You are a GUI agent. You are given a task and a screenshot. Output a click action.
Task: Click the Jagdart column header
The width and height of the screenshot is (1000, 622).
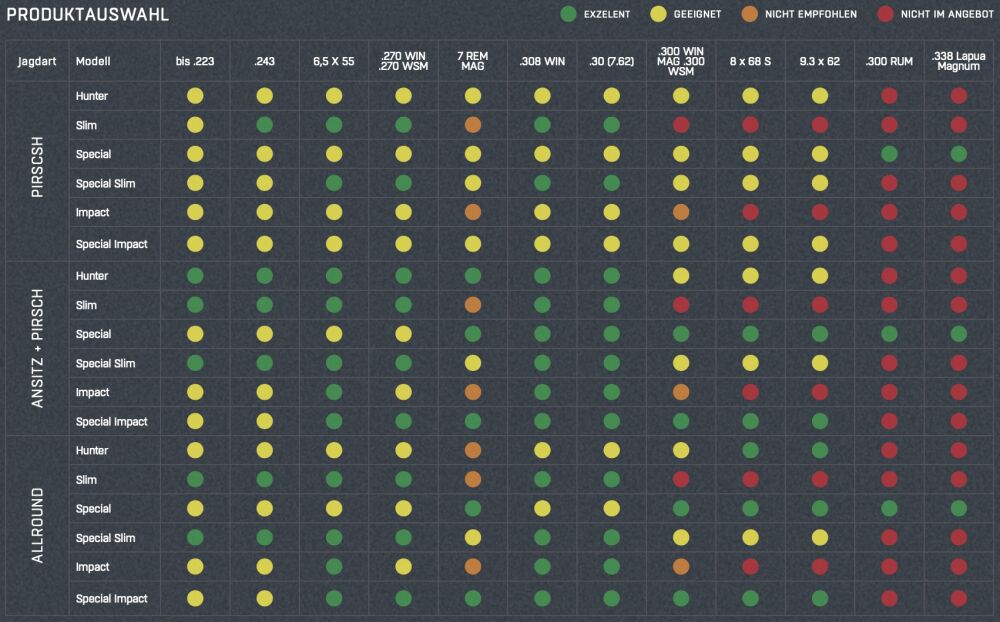coord(37,61)
